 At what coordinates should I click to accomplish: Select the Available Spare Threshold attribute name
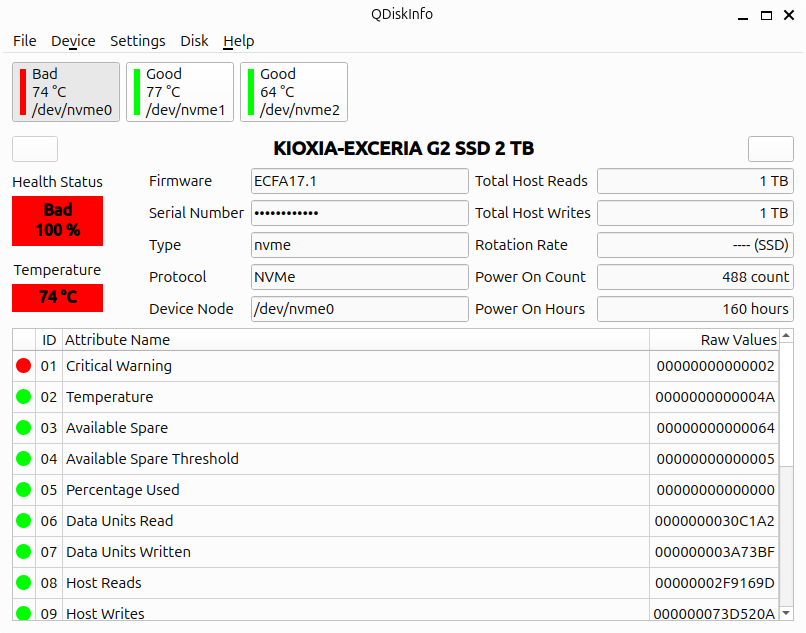(152, 459)
